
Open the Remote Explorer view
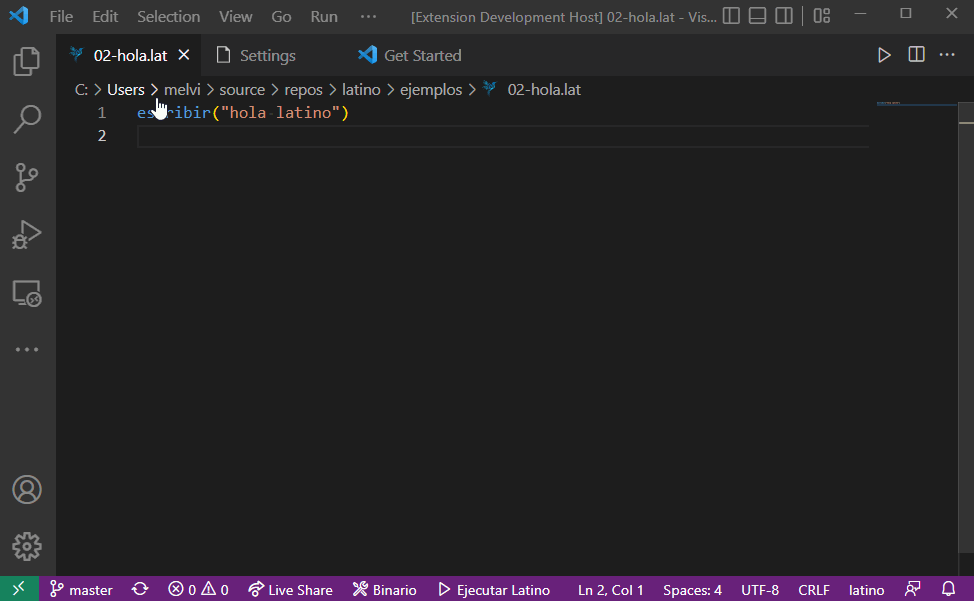pos(27,293)
